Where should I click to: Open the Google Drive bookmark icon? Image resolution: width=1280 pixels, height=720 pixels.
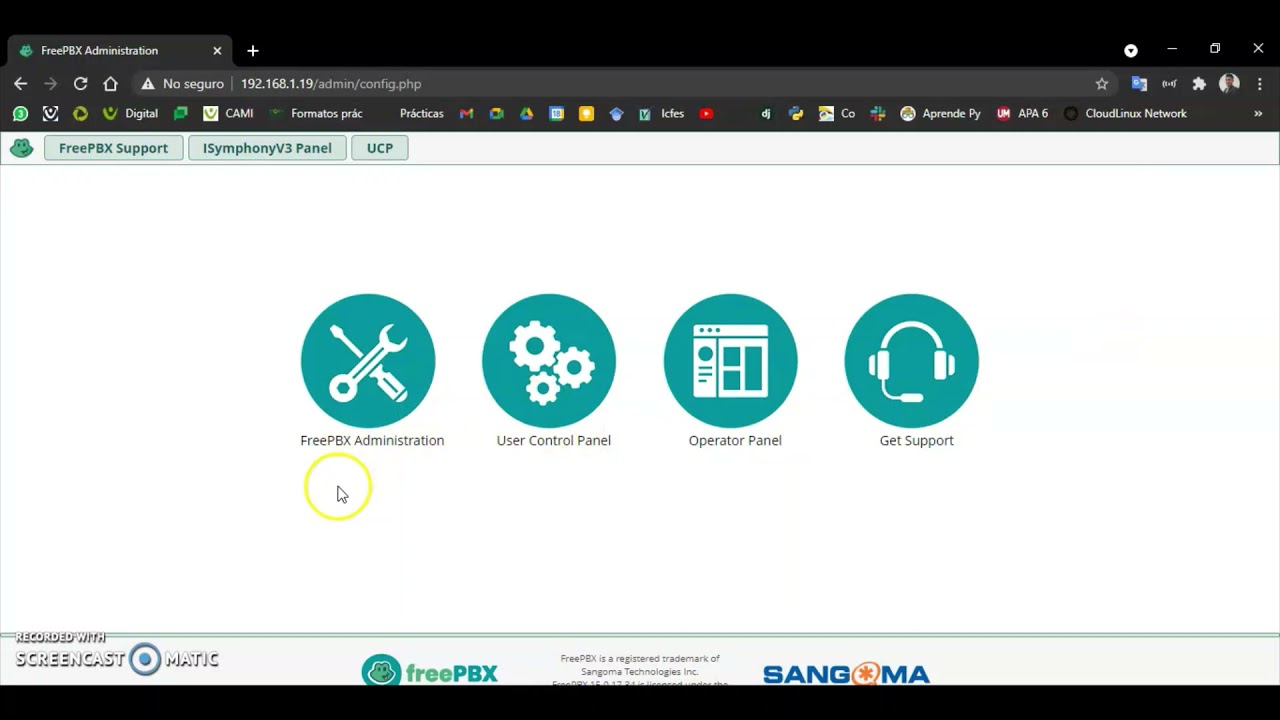click(x=526, y=114)
